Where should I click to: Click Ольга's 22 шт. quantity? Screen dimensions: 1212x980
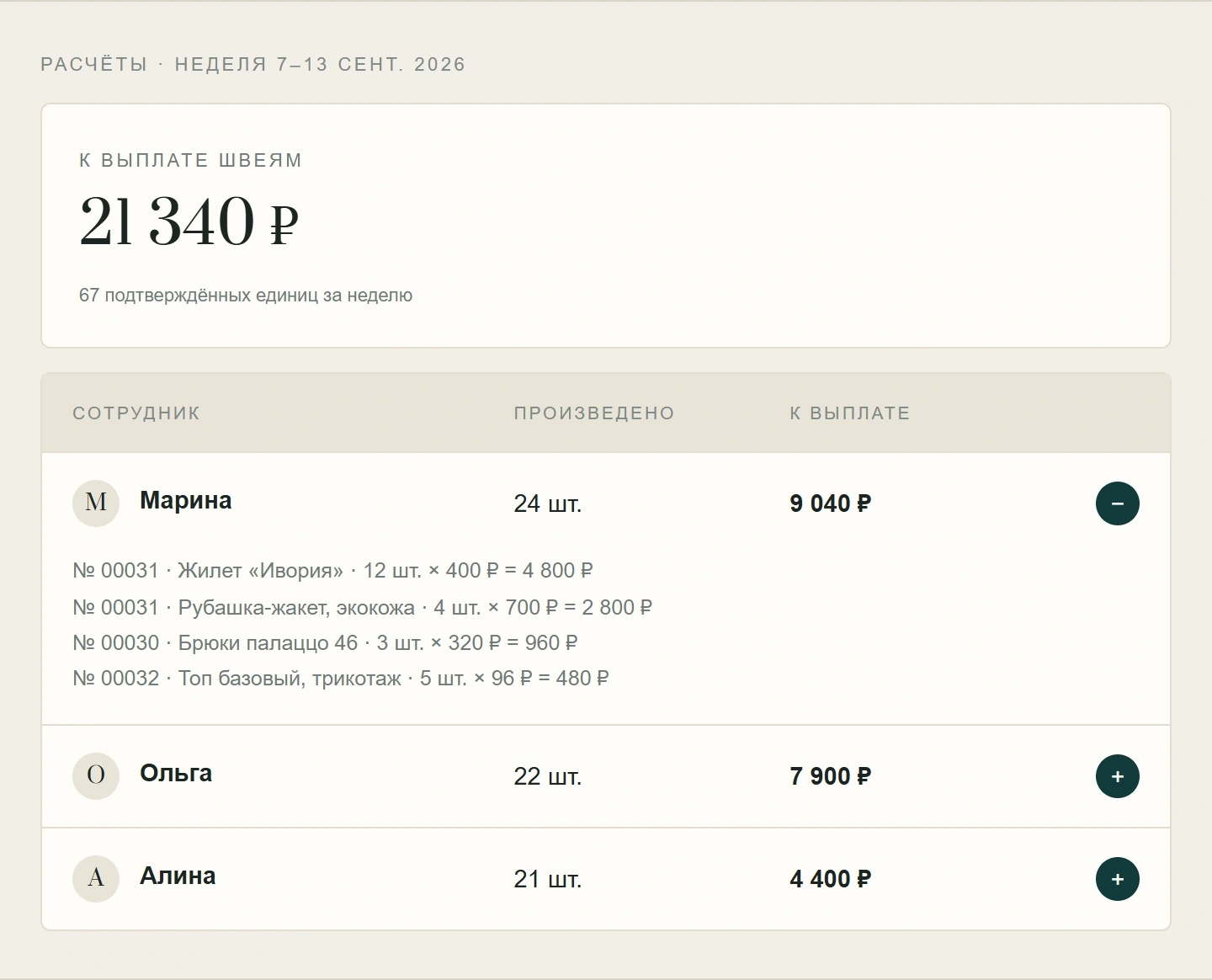pos(548,776)
